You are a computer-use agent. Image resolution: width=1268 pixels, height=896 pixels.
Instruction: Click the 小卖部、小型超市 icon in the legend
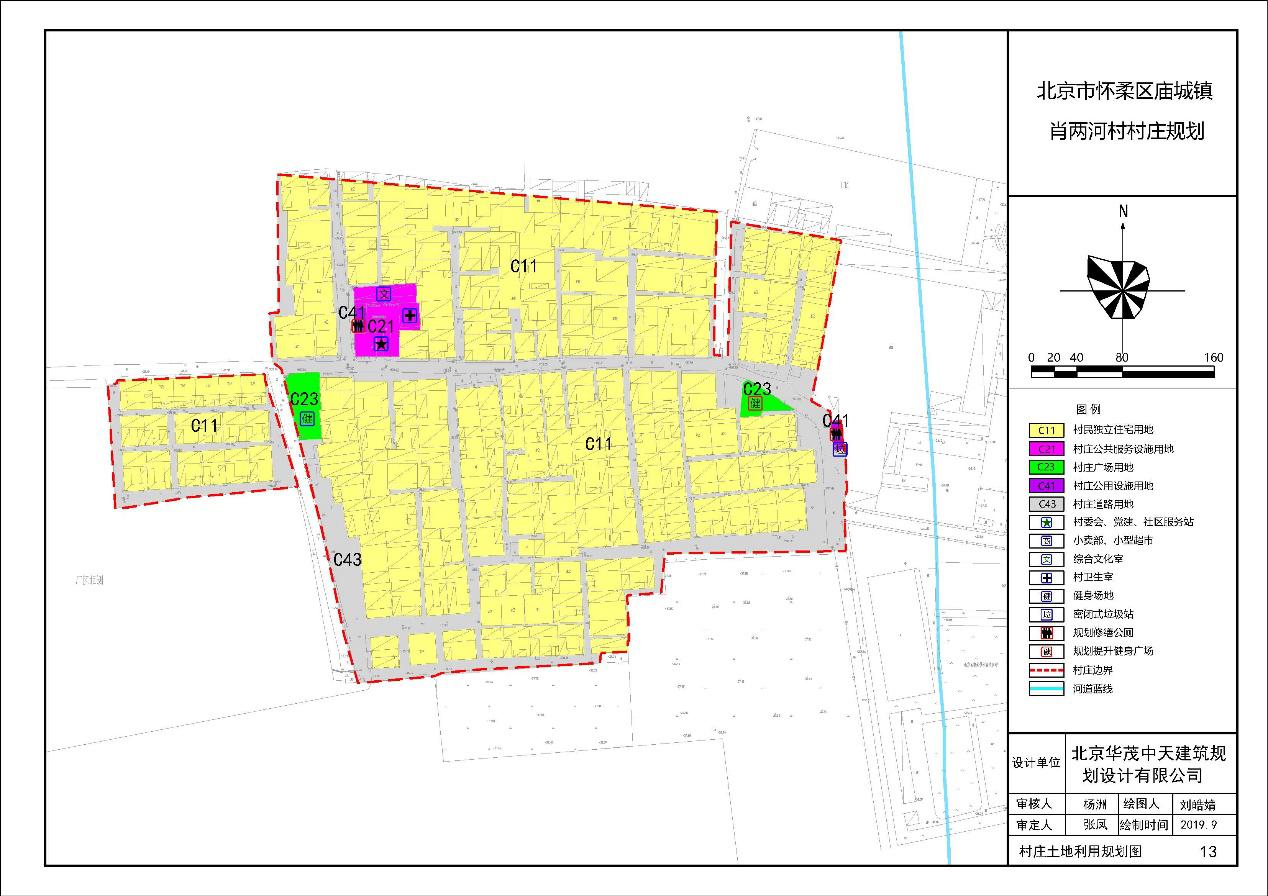[x=1047, y=541]
